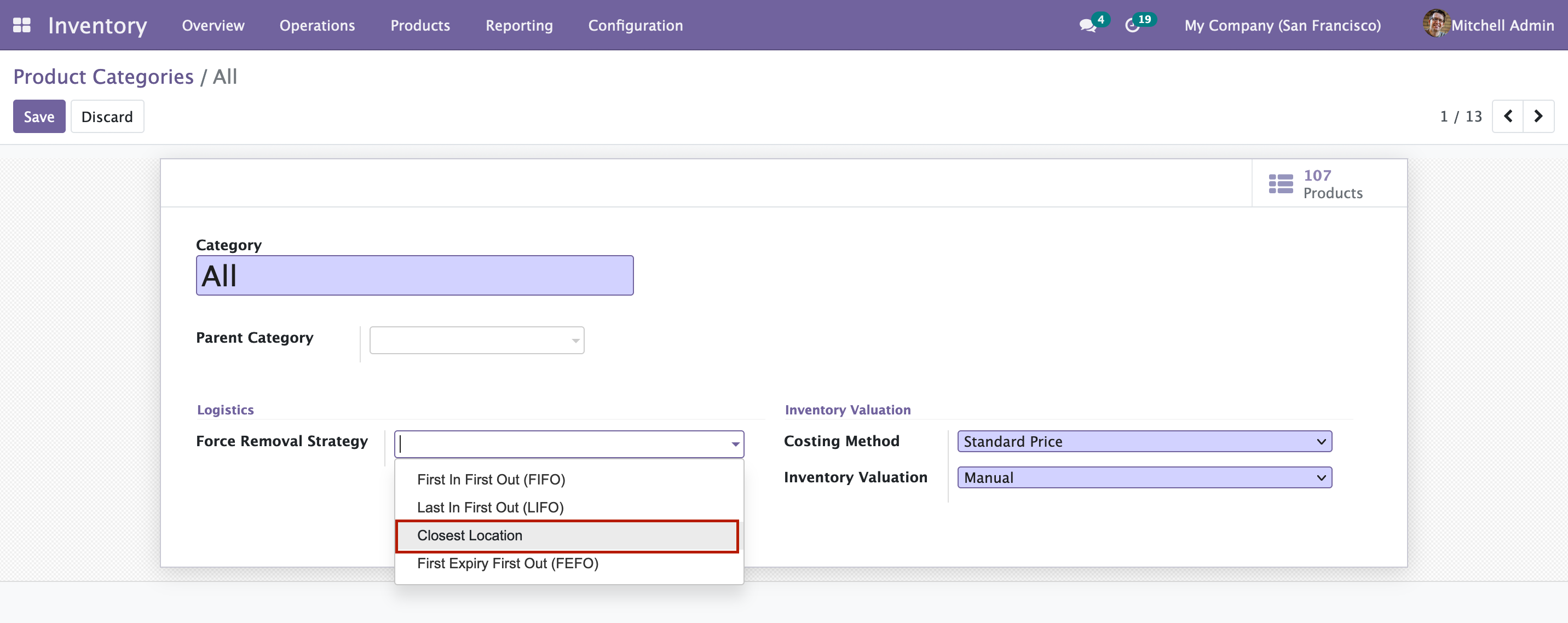Click the 1 / 13 pager counter
The height and width of the screenshot is (623, 1568).
tap(1461, 116)
